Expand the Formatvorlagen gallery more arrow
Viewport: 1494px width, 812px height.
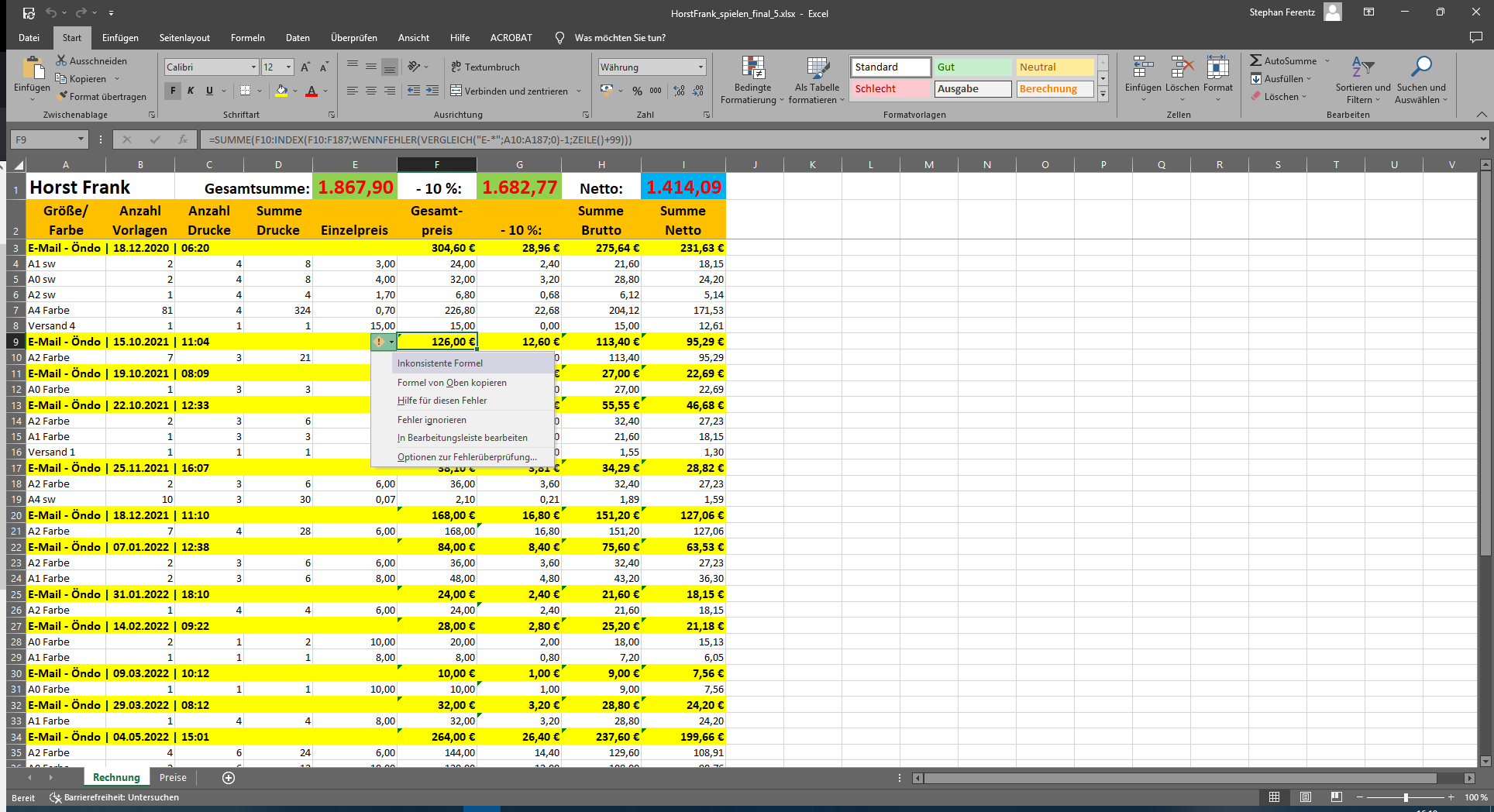pyautogui.click(x=1103, y=94)
